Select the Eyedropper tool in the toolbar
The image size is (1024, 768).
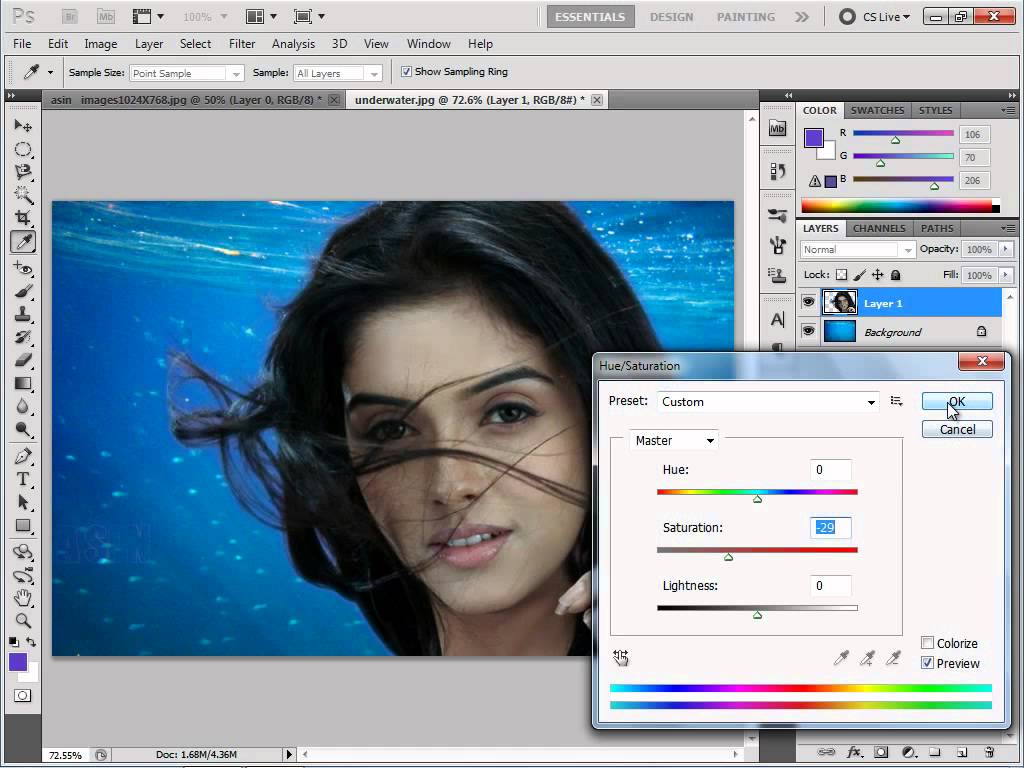point(23,240)
